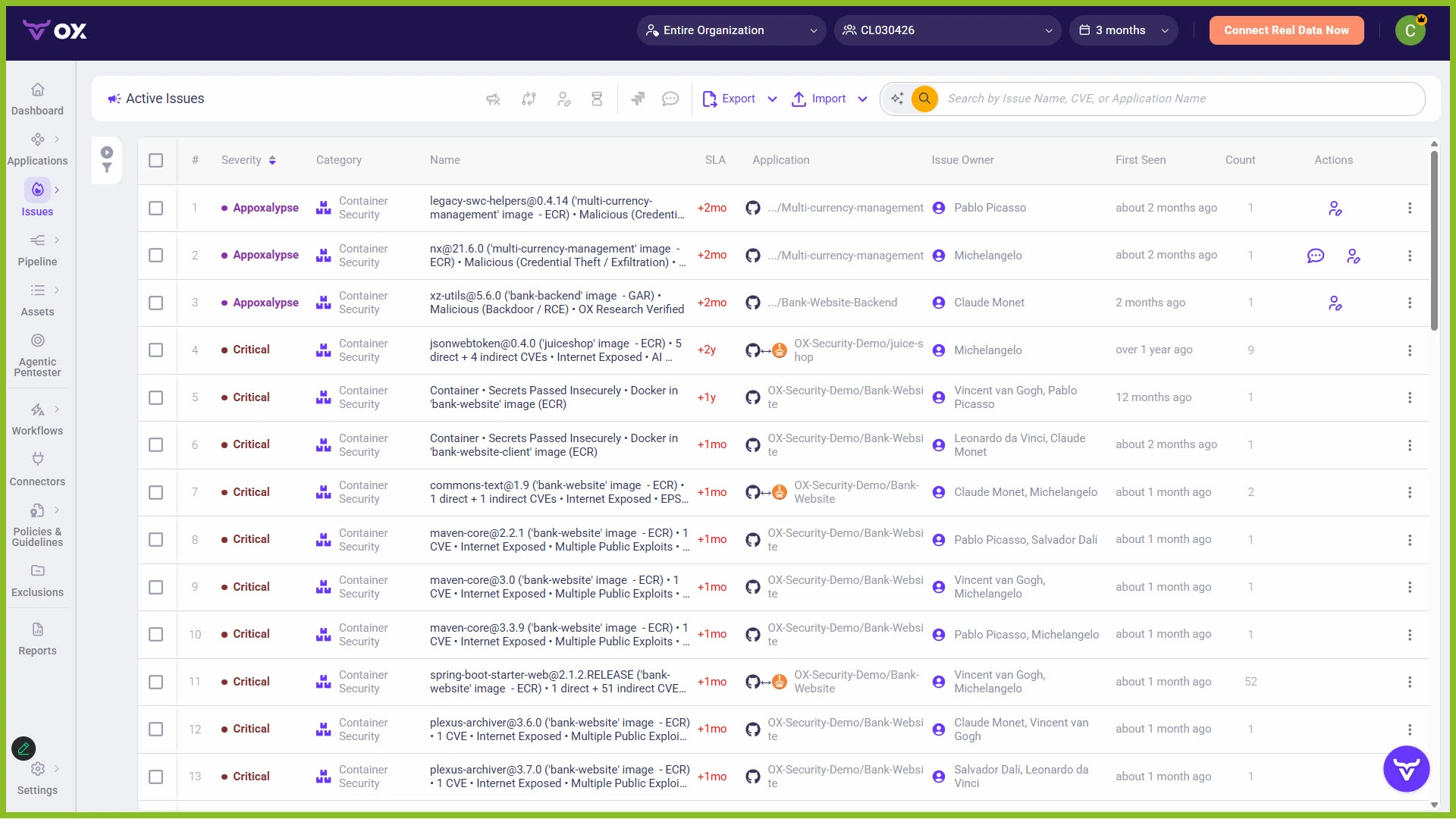
Task: Click the comments toolbar icon
Action: pos(670,99)
